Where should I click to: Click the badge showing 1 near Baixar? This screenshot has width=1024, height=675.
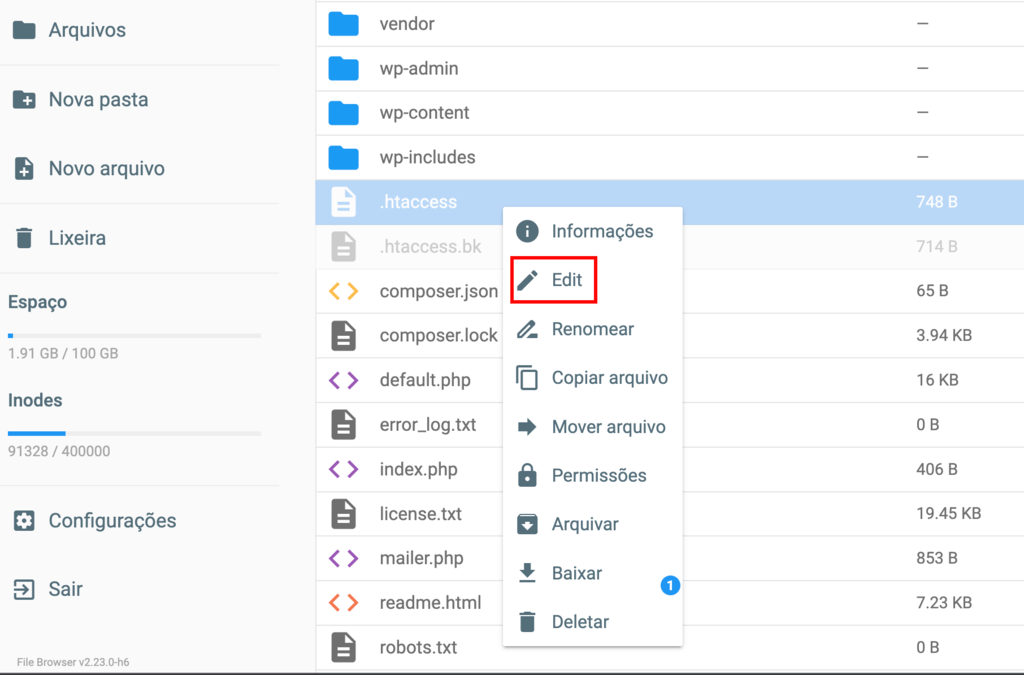tap(670, 586)
